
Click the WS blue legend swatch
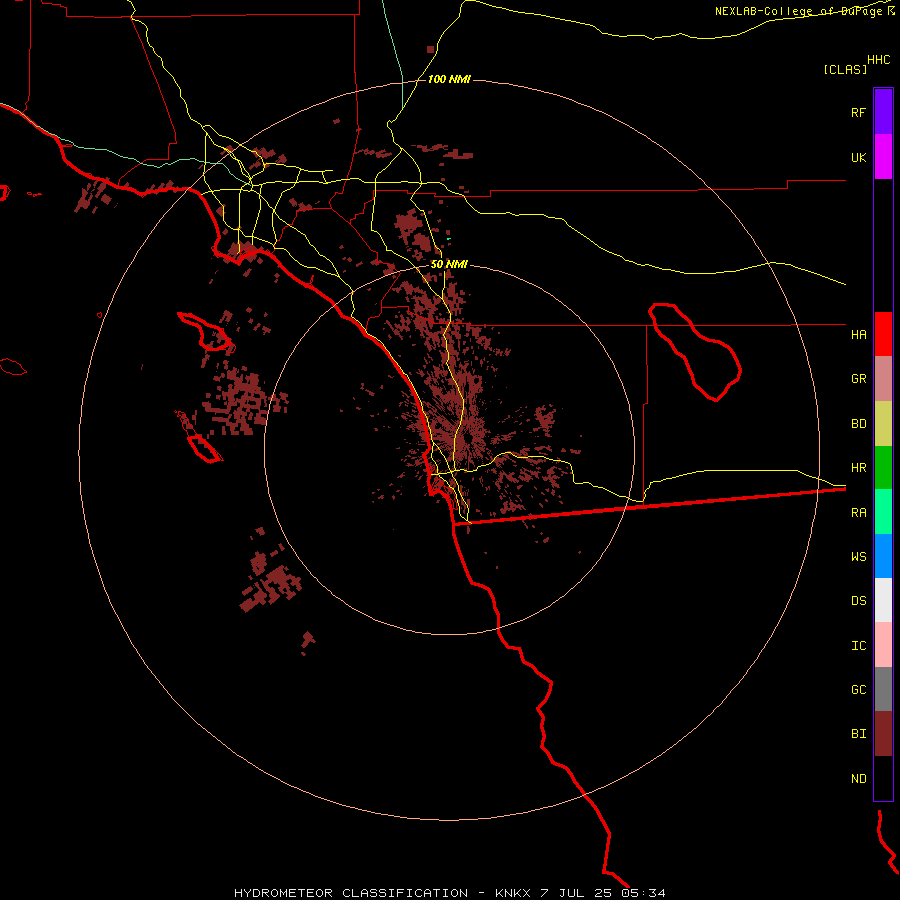pos(883,556)
